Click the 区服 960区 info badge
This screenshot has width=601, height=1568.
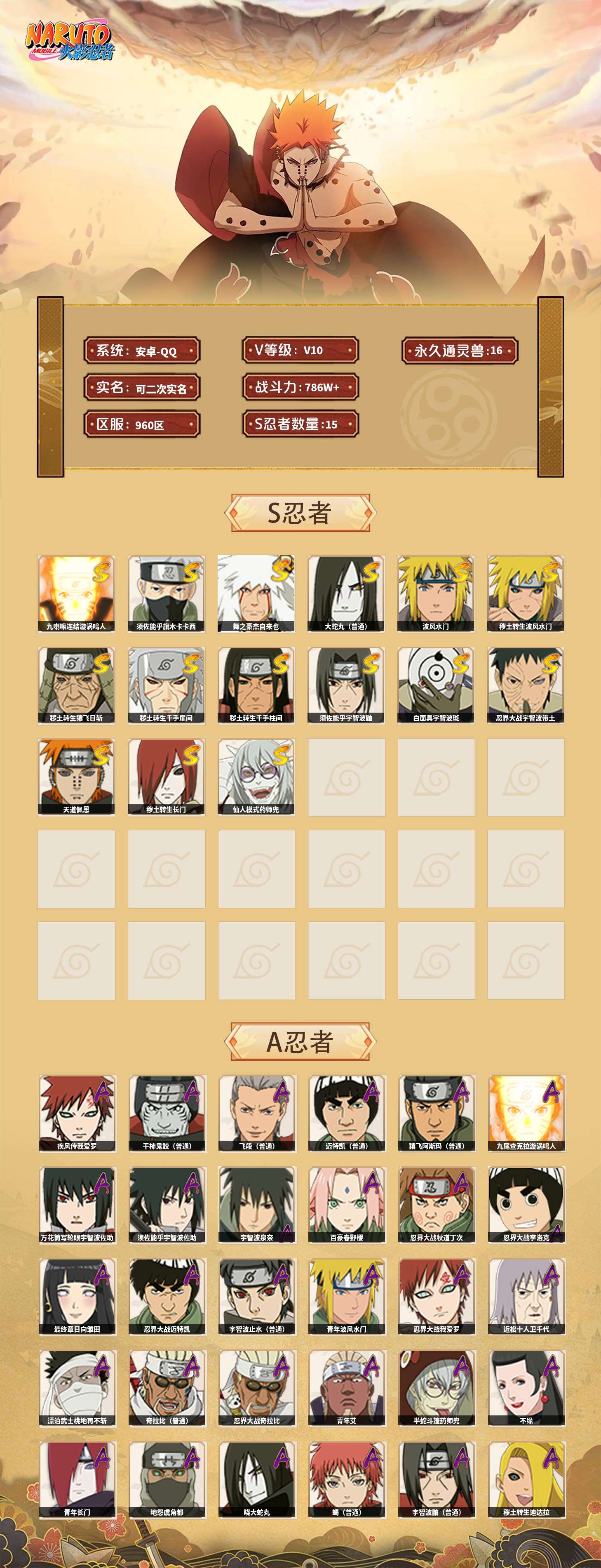click(x=142, y=424)
